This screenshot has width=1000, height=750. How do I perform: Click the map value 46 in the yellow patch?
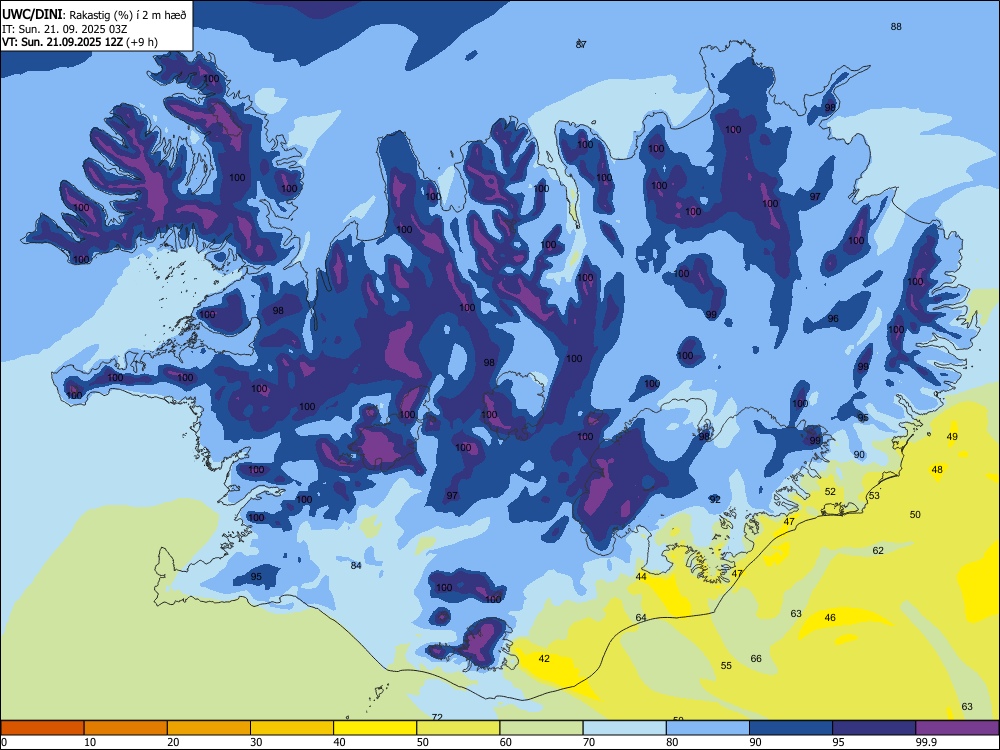(x=830, y=618)
